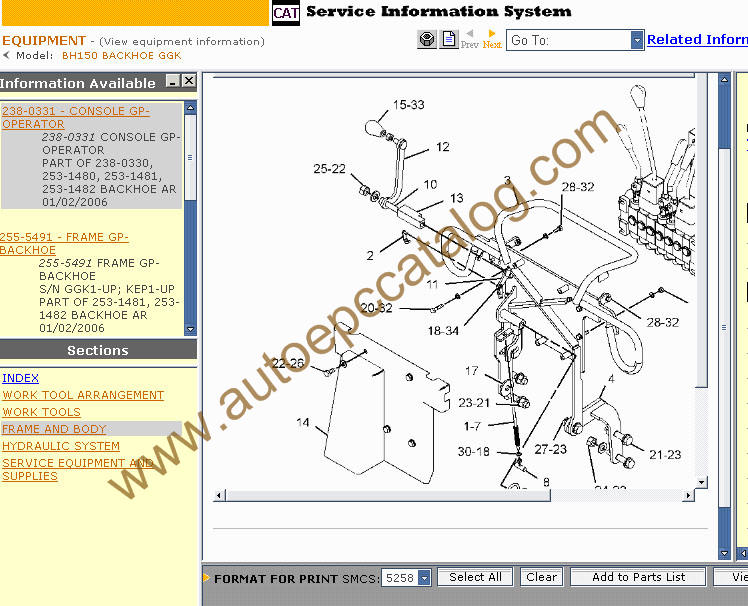Click the Sections header bar
This screenshot has height=606, width=748.
point(98,350)
